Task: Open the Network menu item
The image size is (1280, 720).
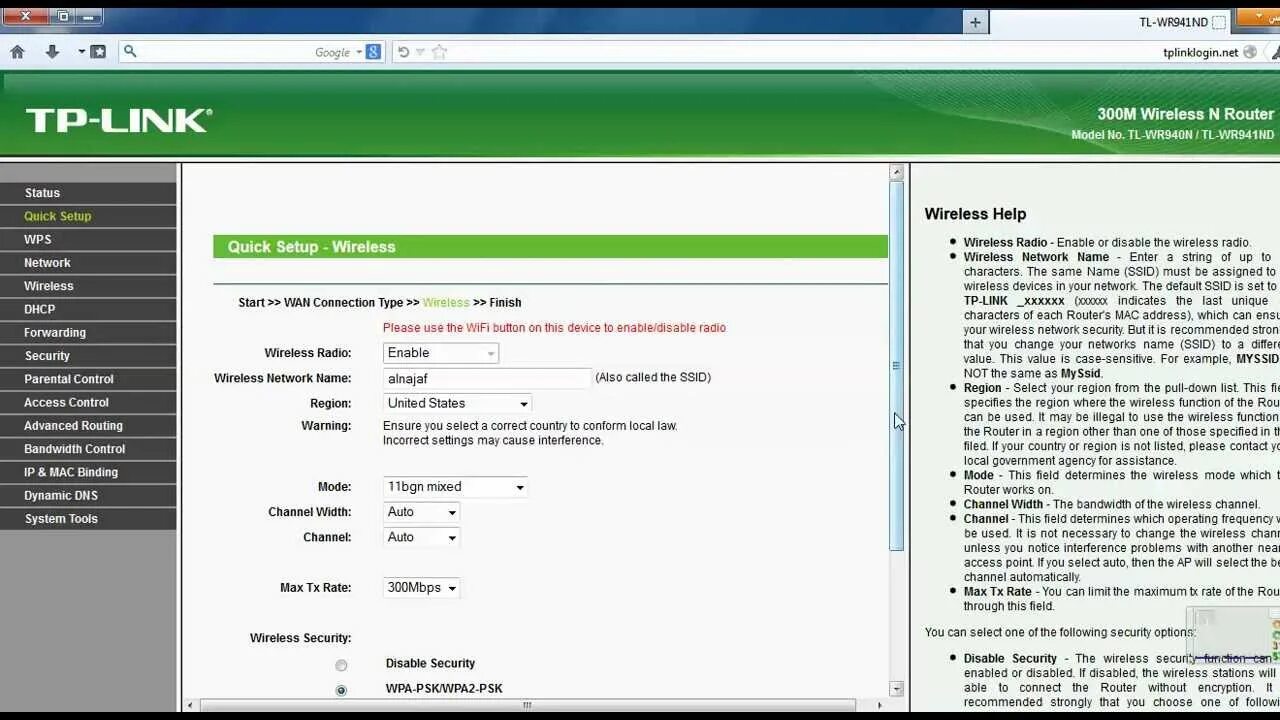Action: 88,263
